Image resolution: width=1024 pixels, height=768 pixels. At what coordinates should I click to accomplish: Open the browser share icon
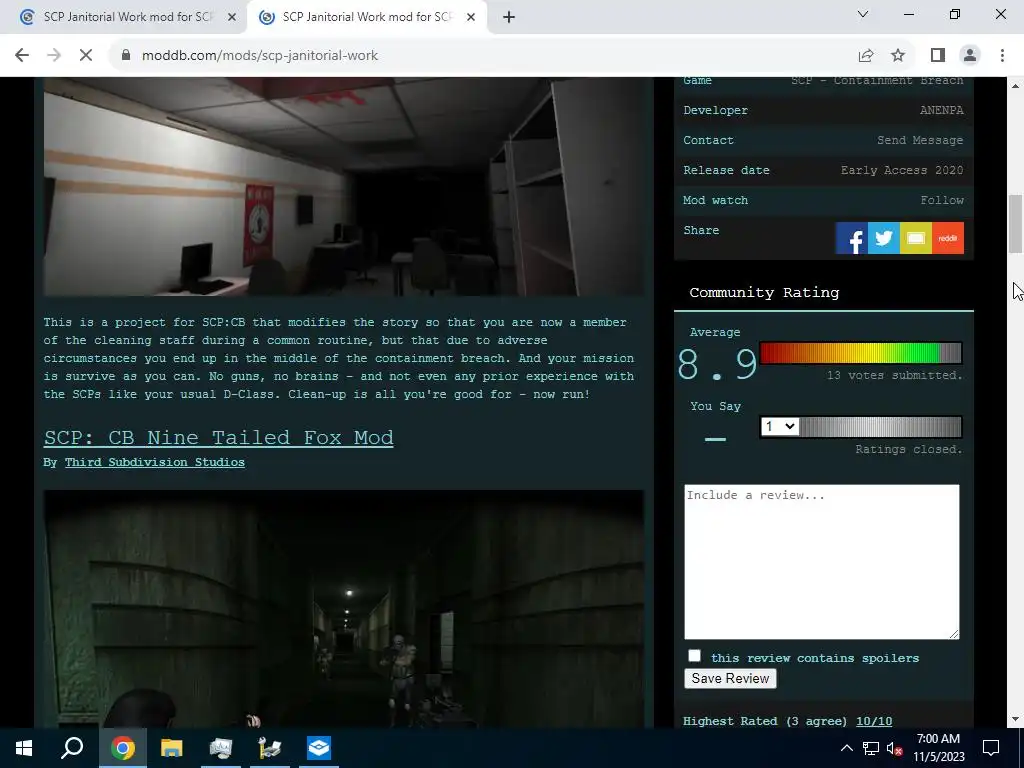(866, 56)
